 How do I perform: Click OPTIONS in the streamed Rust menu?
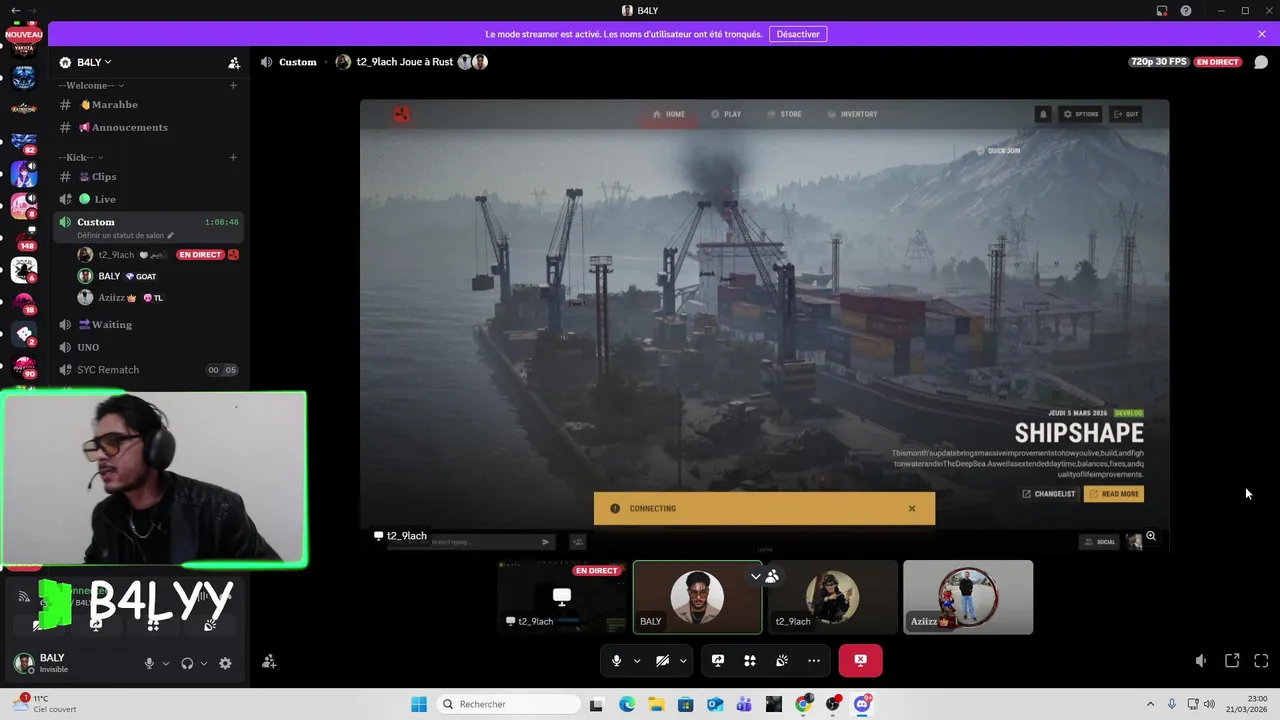click(x=1081, y=114)
